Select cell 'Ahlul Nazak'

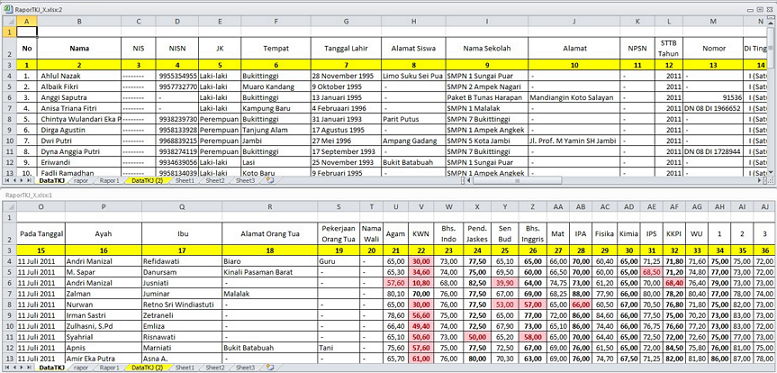pyautogui.click(x=79, y=76)
